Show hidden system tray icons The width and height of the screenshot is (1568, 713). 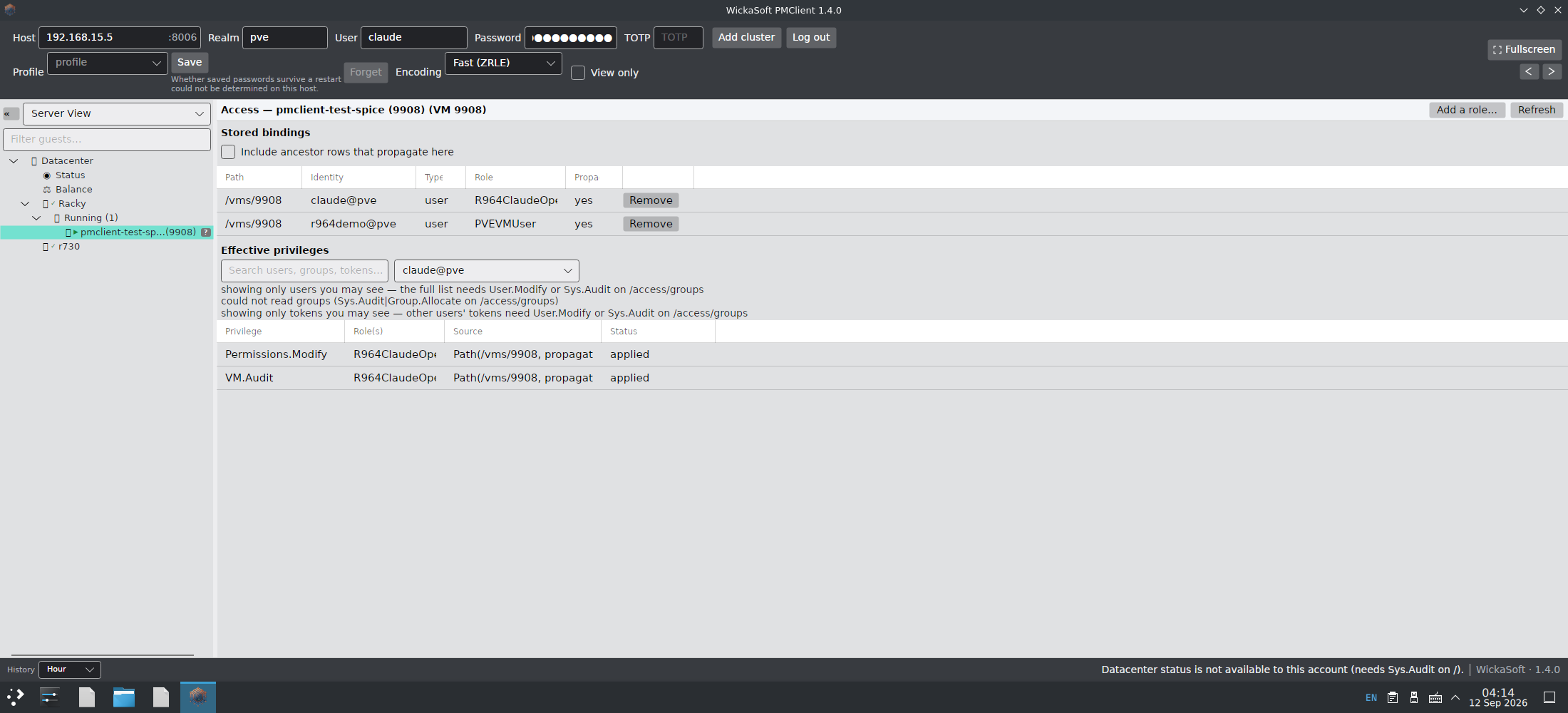pyautogui.click(x=1455, y=697)
